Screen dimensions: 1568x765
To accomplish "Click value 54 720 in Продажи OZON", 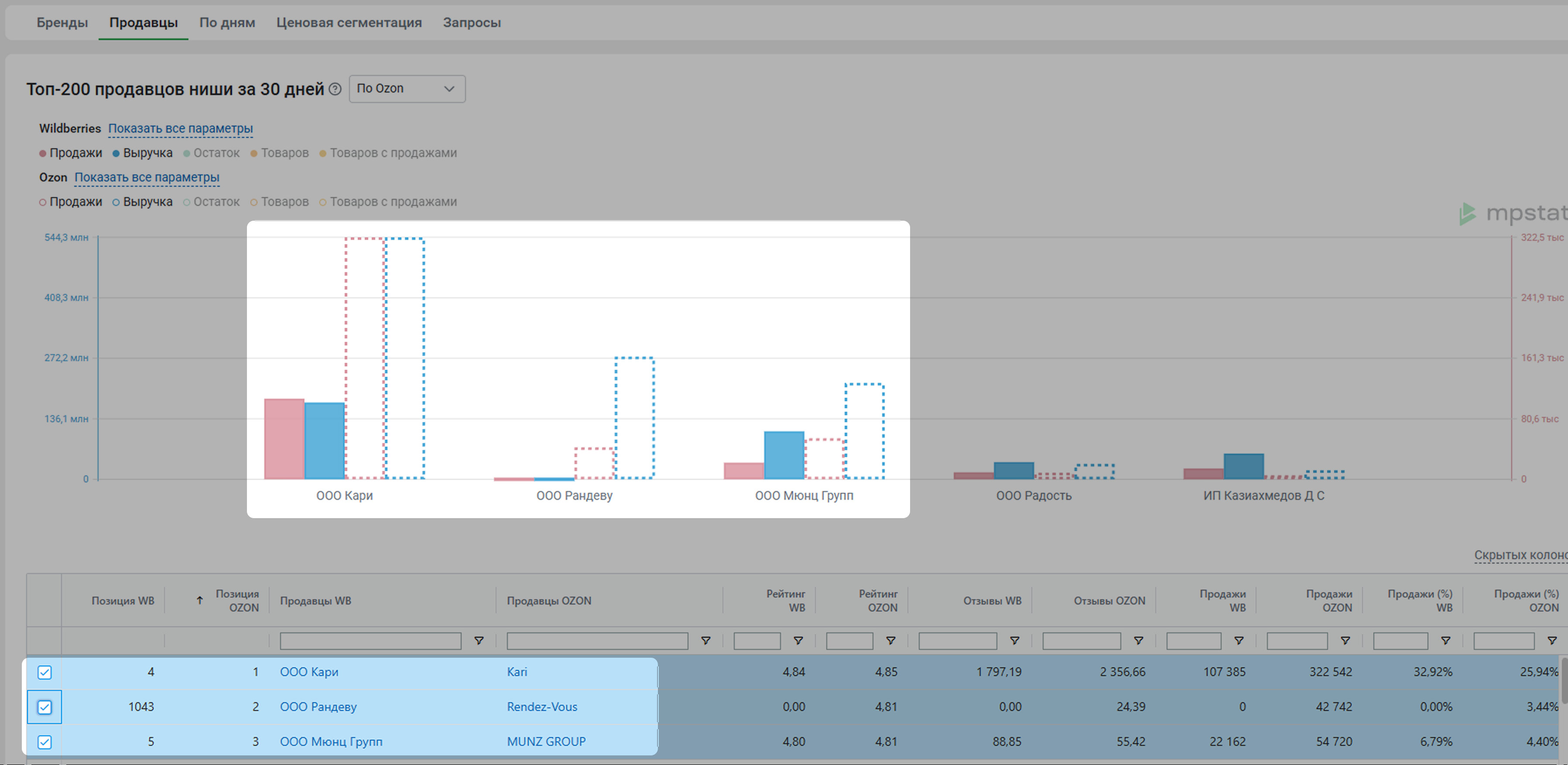I will coord(1334,742).
